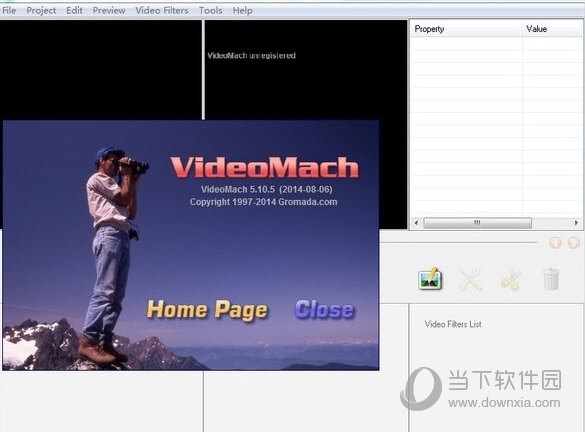
Task: Open the Edit menu
Action: [x=74, y=10]
